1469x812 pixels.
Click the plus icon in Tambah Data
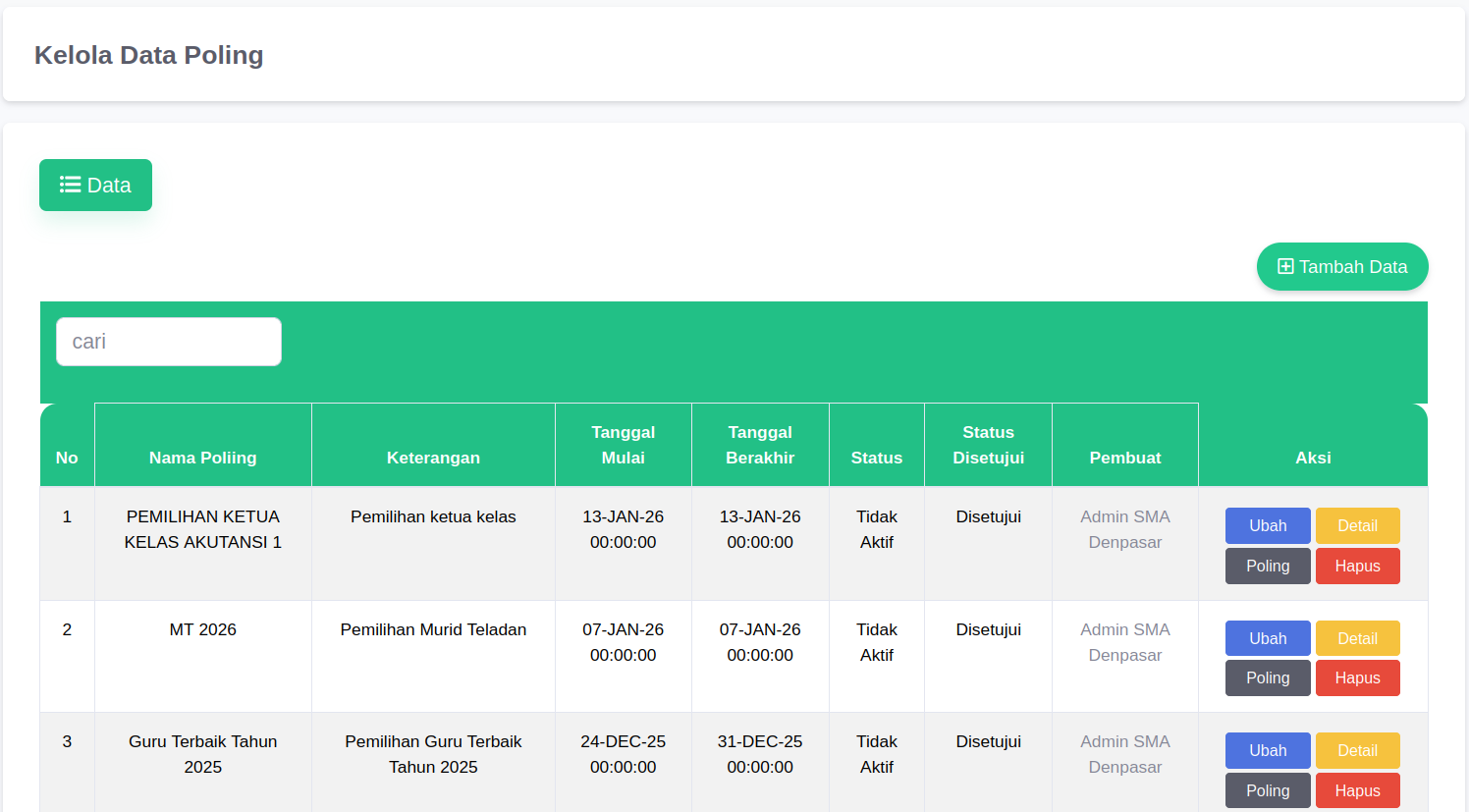coord(1284,266)
